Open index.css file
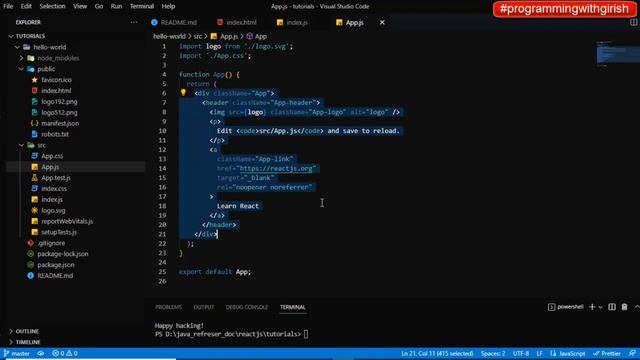Screen dimensions: 640x360 [x=54, y=189]
